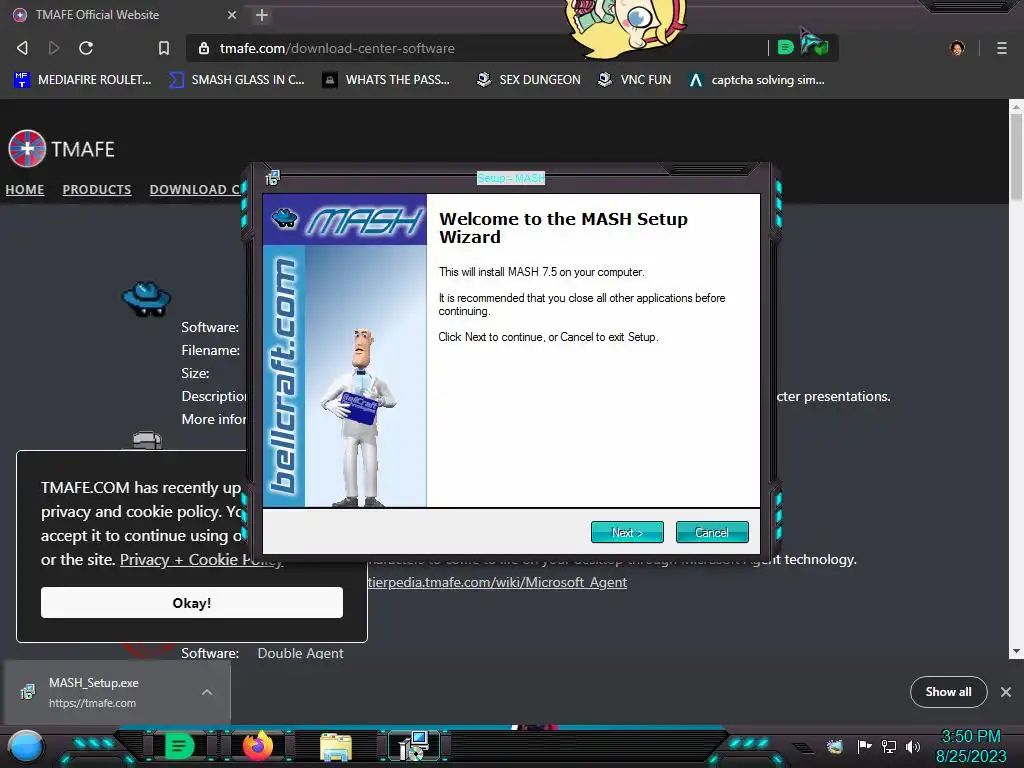1024x768 pixels.
Task: Expand MASH_Setup.exe download options chevron
Action: (206, 692)
